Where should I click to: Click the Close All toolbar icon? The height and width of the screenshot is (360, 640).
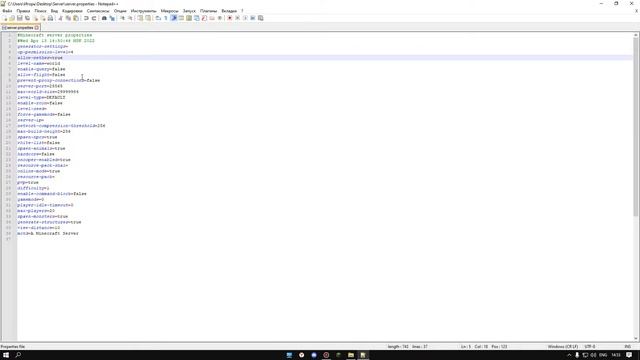point(43,18)
